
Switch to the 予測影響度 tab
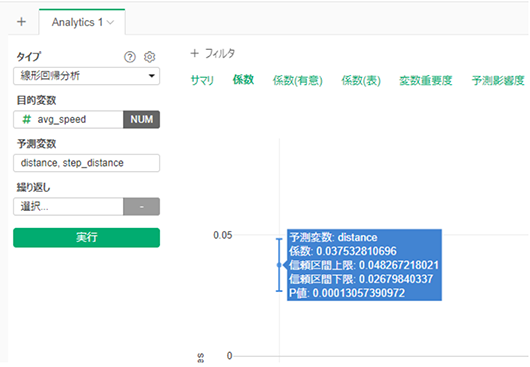coord(498,80)
